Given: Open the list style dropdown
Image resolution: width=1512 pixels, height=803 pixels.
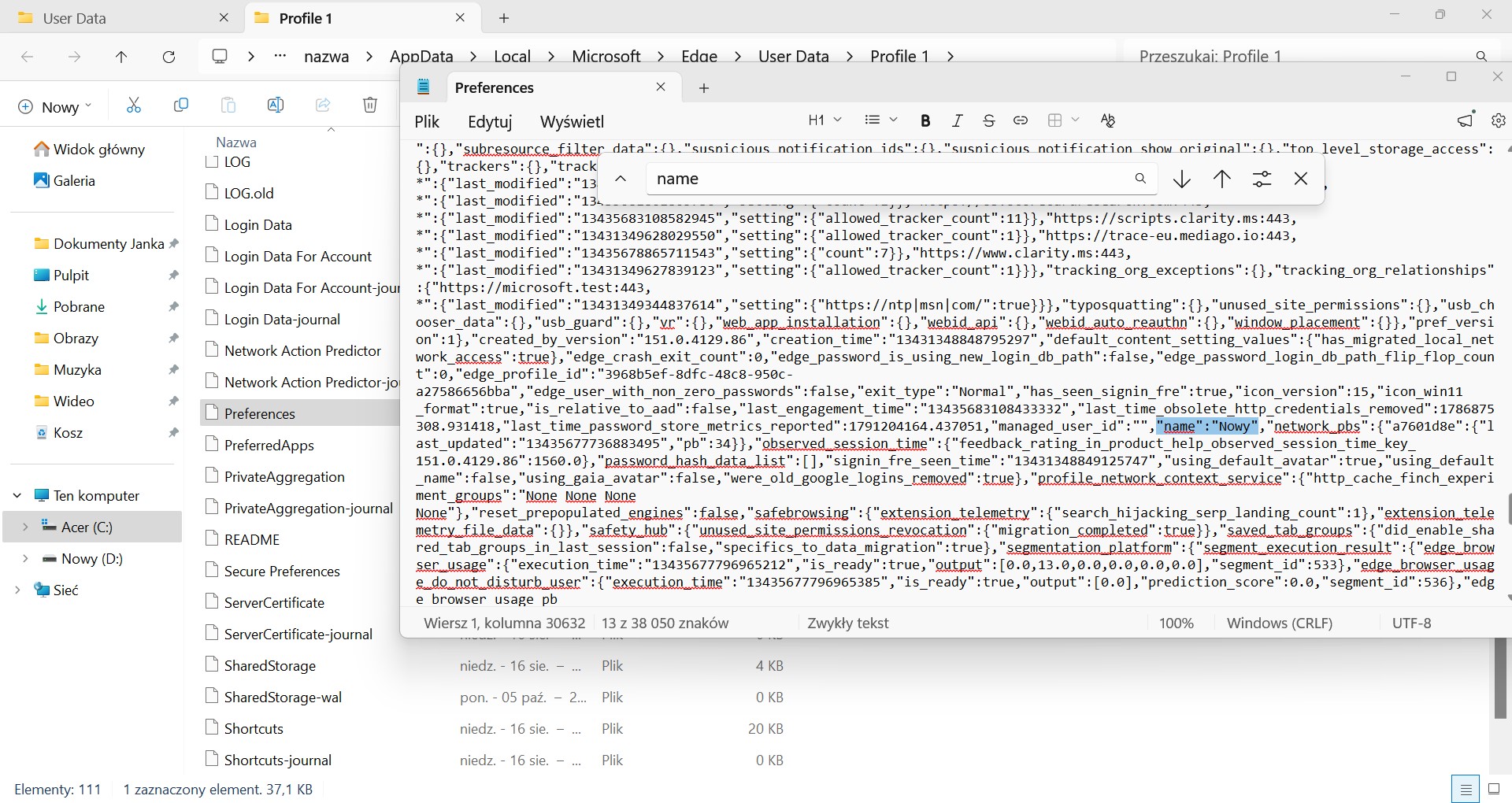Looking at the screenshot, I should pos(880,120).
